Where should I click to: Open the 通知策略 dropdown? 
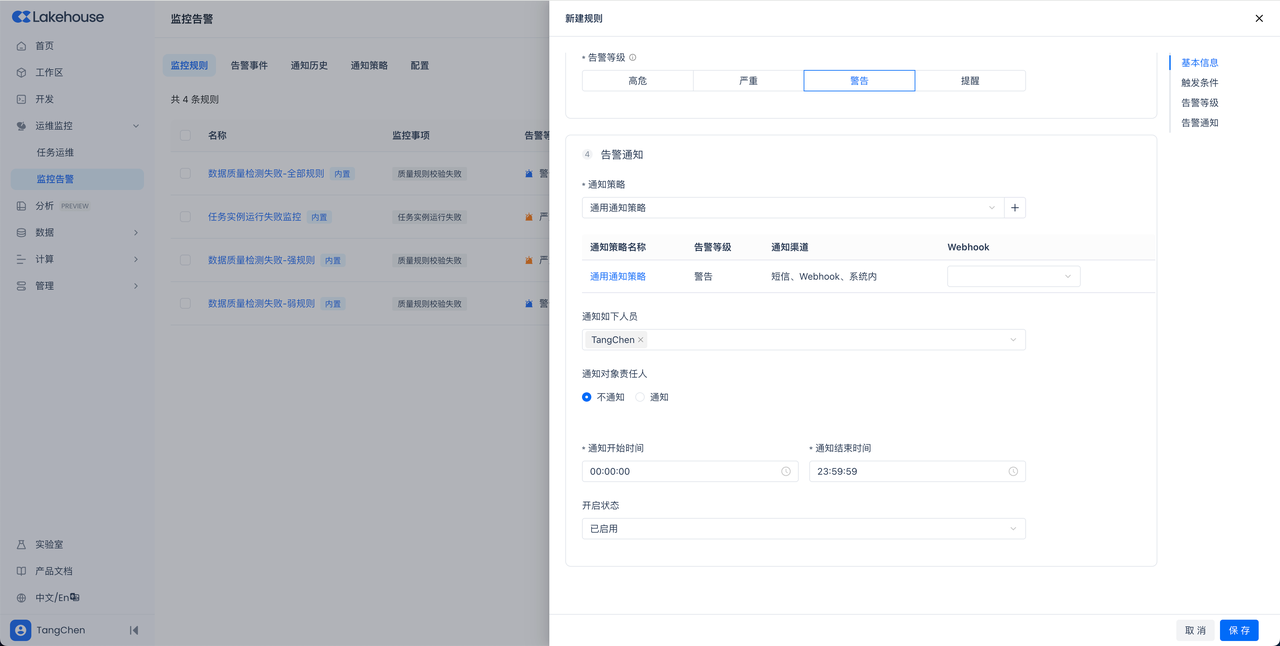(792, 208)
